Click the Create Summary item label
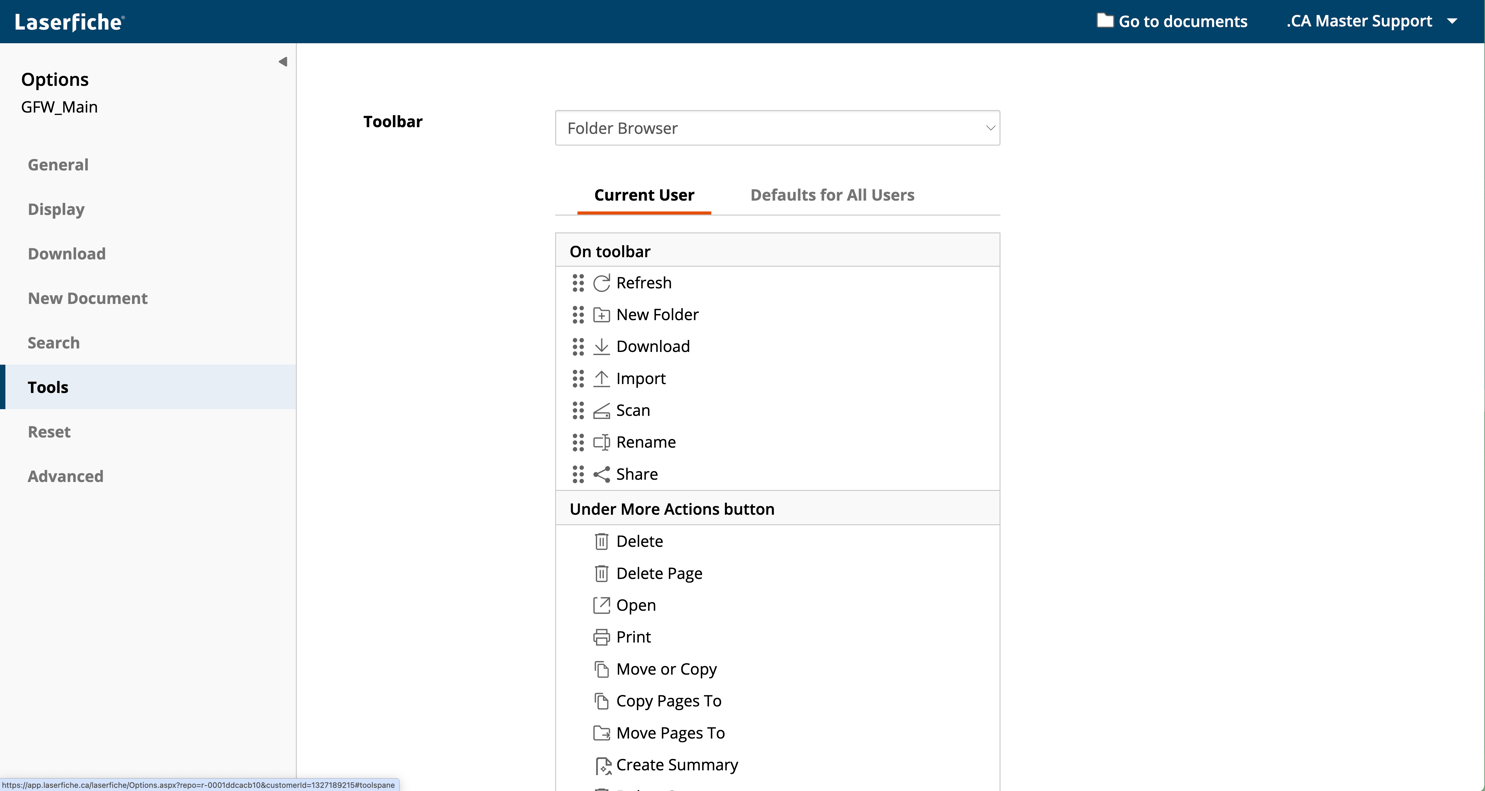Viewport: 1485px width, 791px height. (677, 765)
